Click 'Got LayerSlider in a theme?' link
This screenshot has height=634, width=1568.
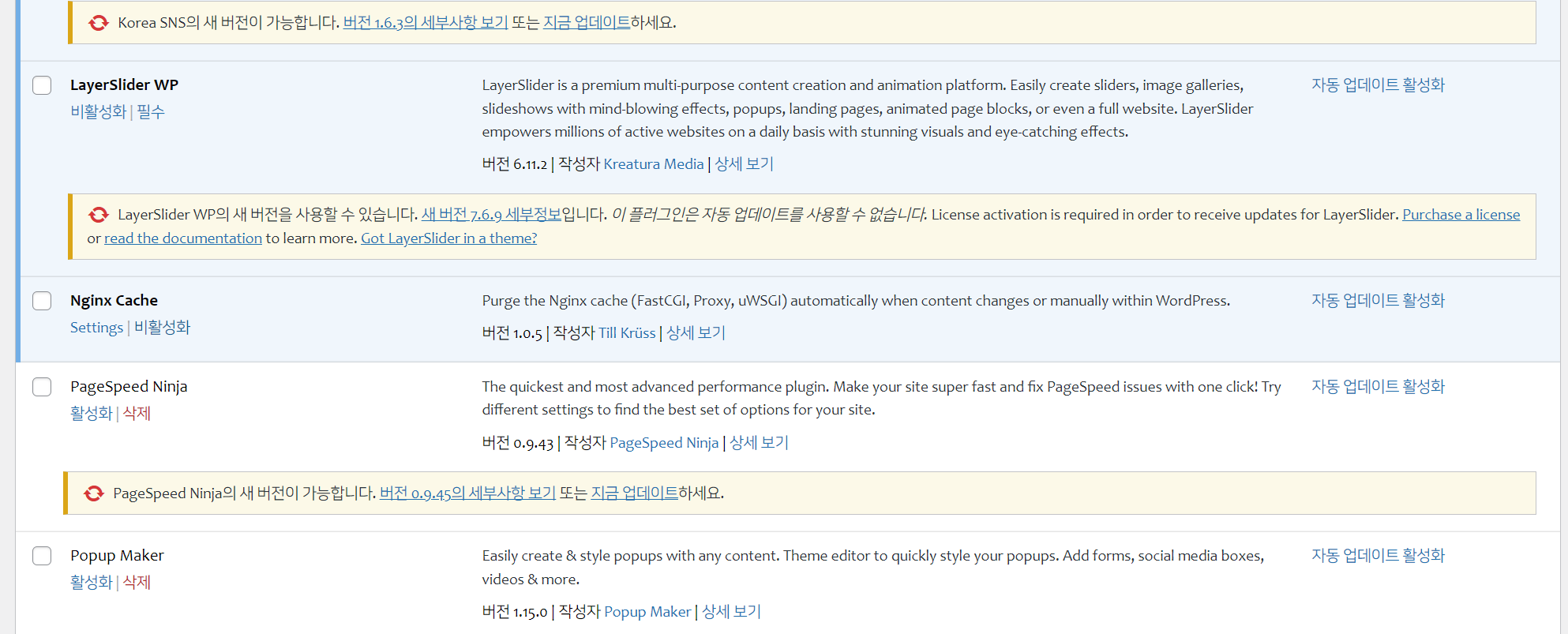[x=448, y=238]
